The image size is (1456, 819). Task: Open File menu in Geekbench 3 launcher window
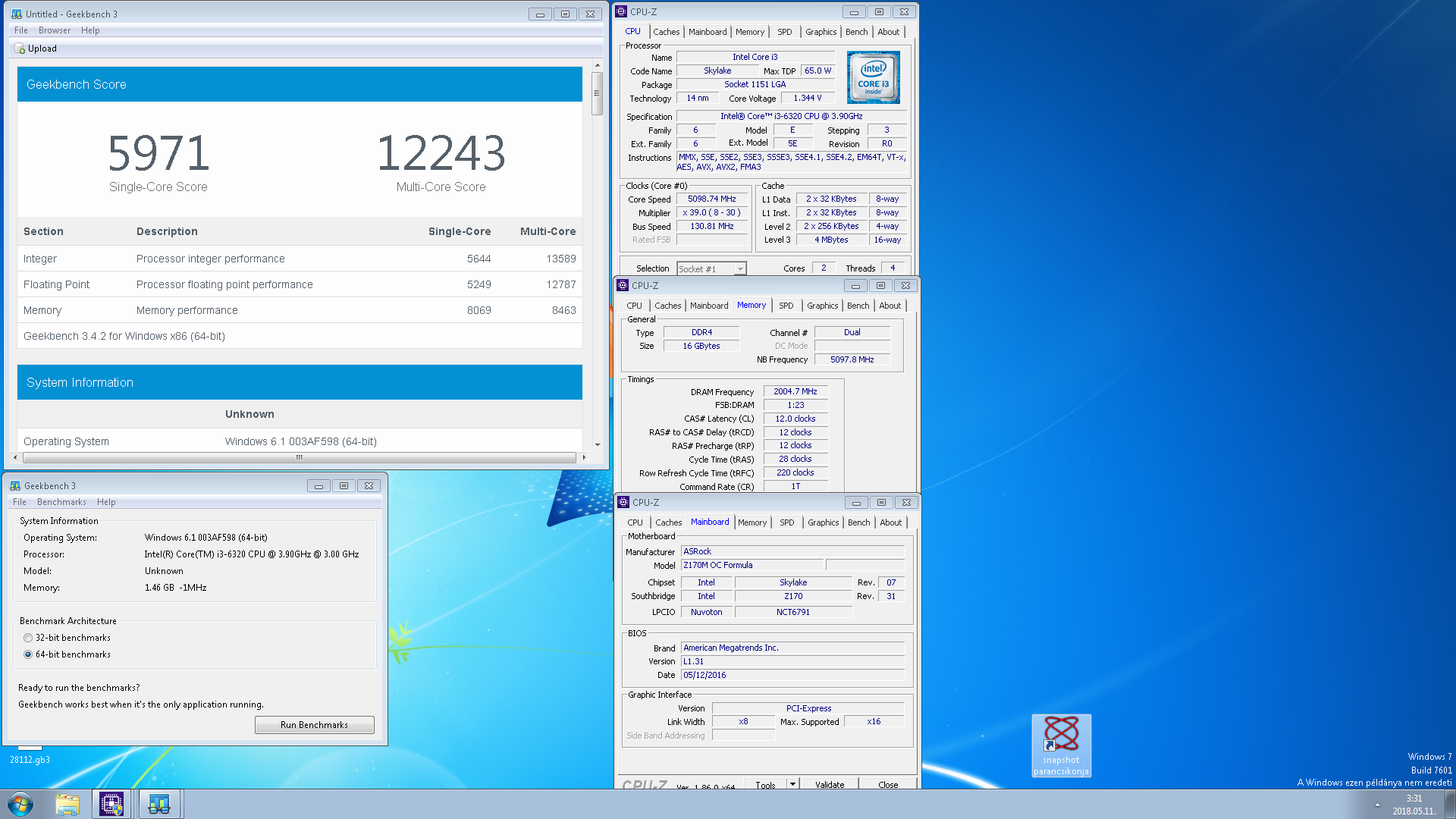click(20, 502)
